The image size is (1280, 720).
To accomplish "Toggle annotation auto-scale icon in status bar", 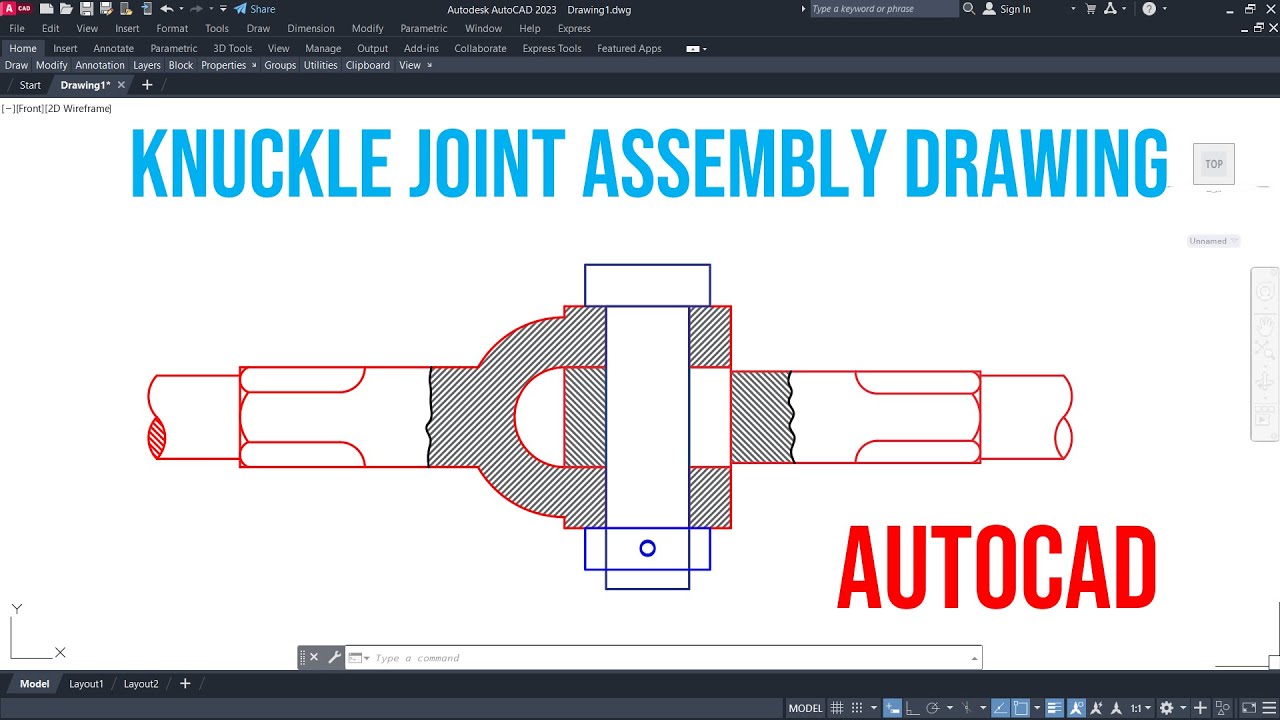I will (1096, 708).
